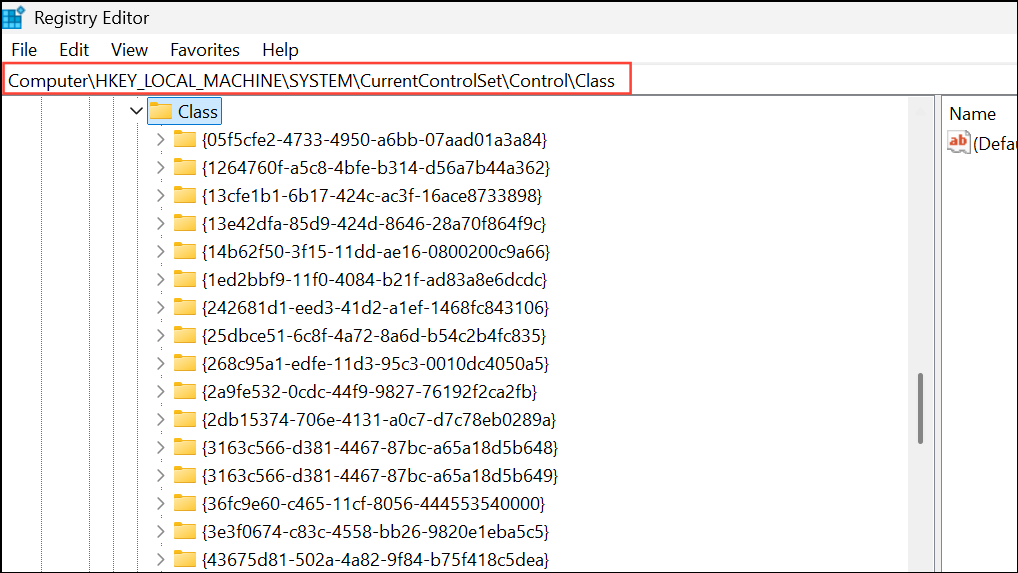This screenshot has height=573, width=1018.
Task: Select key name {36fc9e60-c465-11cf-8056-444553540000}
Action: [x=373, y=504]
